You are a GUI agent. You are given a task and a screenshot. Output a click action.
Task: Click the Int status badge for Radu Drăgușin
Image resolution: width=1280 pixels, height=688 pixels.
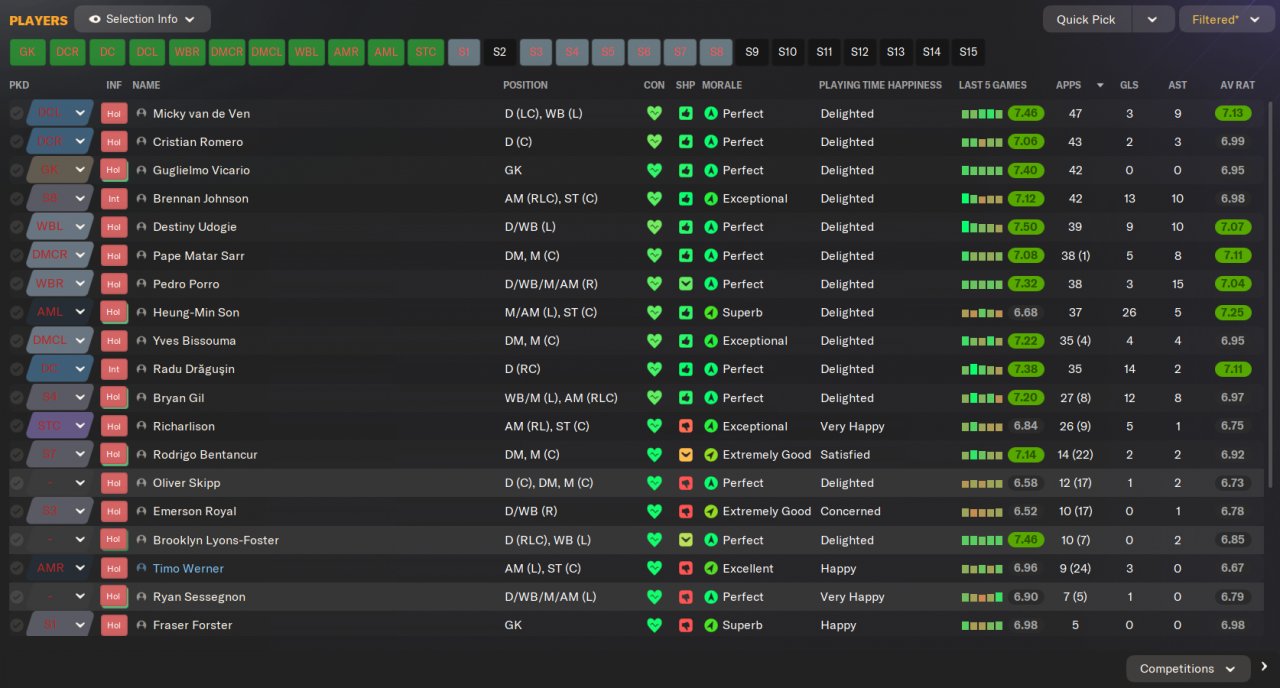pyautogui.click(x=114, y=369)
